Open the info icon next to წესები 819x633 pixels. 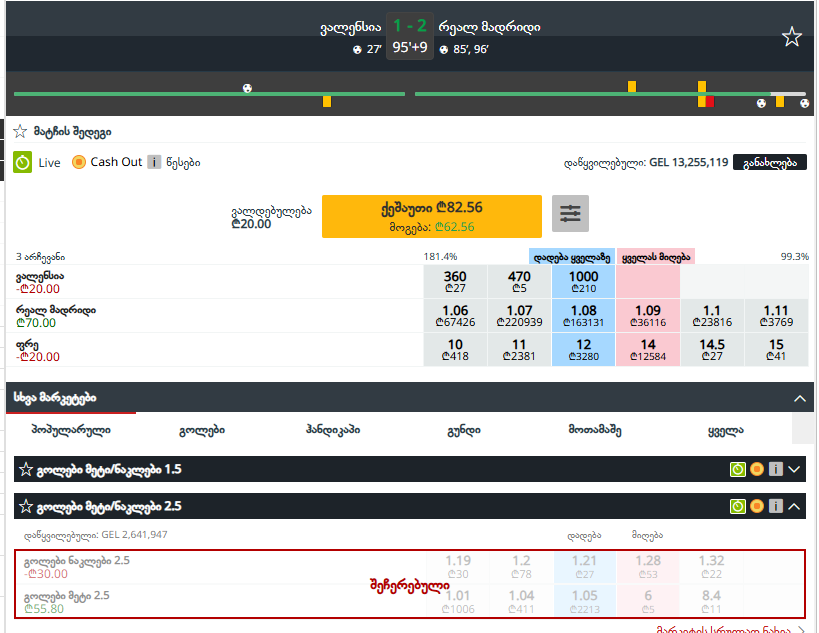point(154,162)
